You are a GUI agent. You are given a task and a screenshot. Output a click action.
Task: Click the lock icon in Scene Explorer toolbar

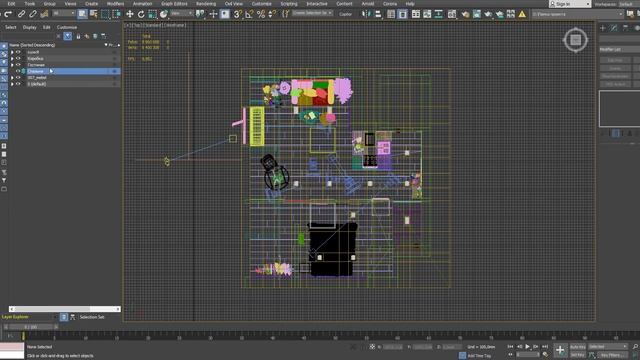coord(78,36)
